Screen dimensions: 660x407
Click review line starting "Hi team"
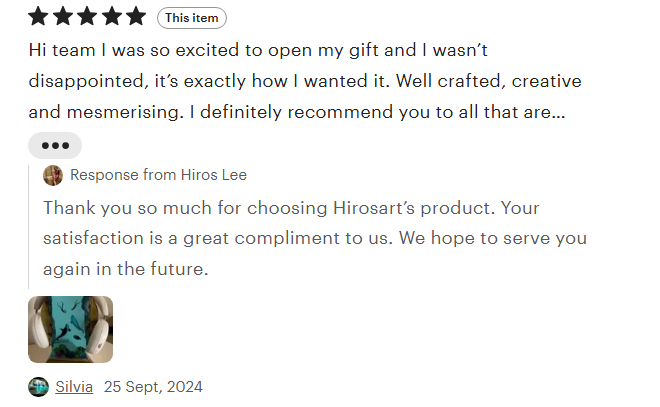[x=258, y=51]
